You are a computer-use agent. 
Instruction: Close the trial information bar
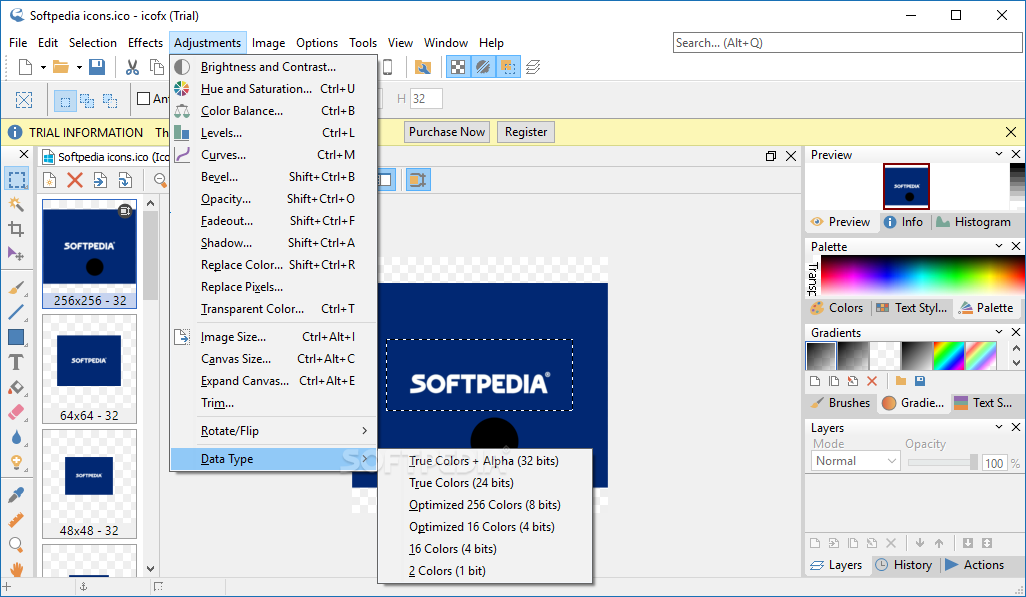[1011, 132]
